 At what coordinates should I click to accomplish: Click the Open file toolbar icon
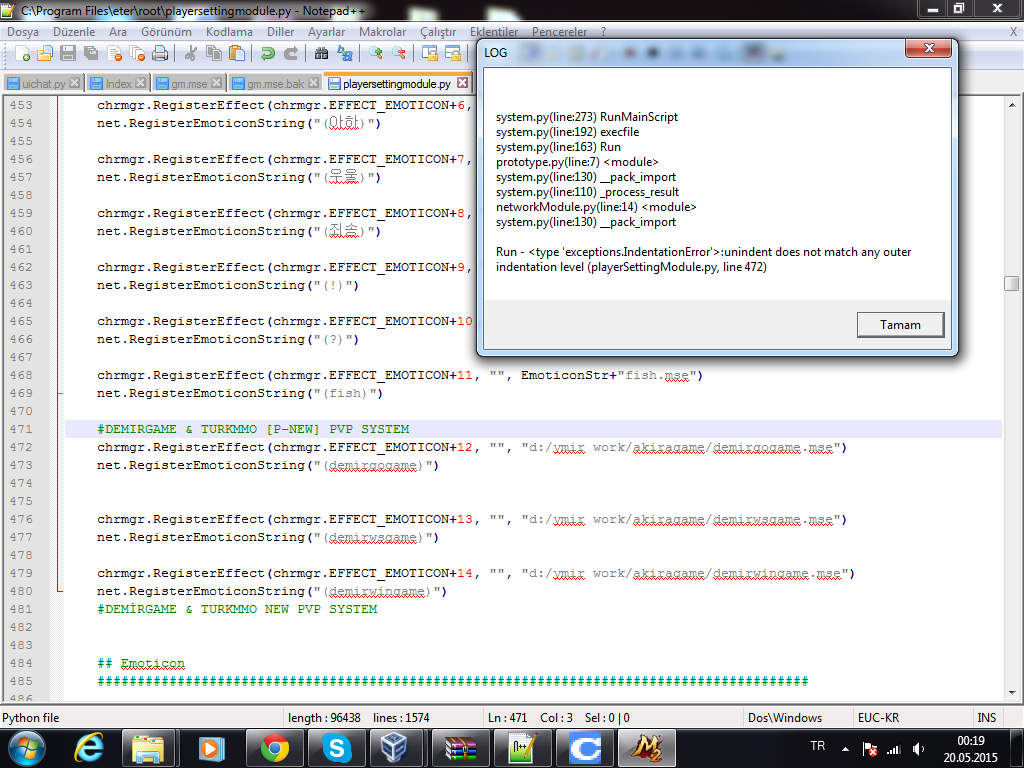pyautogui.click(x=44, y=54)
